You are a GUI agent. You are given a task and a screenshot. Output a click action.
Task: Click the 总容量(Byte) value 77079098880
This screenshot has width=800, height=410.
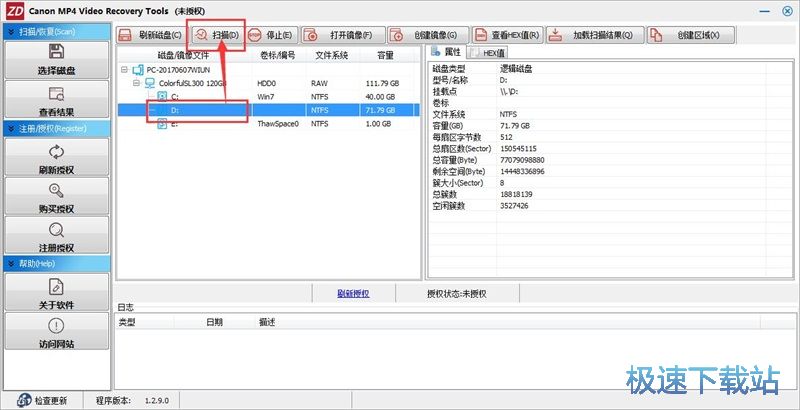point(522,160)
